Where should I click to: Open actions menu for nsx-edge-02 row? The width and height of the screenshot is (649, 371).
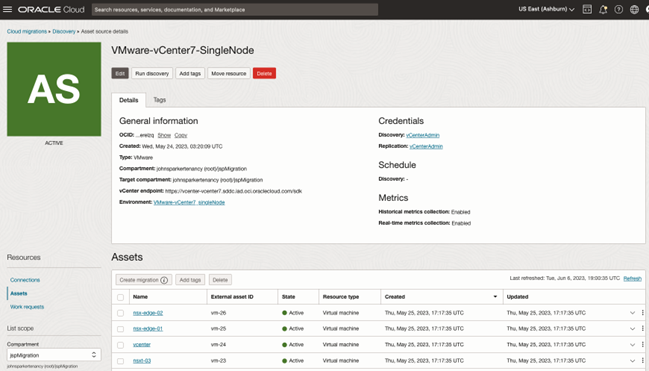point(642,313)
